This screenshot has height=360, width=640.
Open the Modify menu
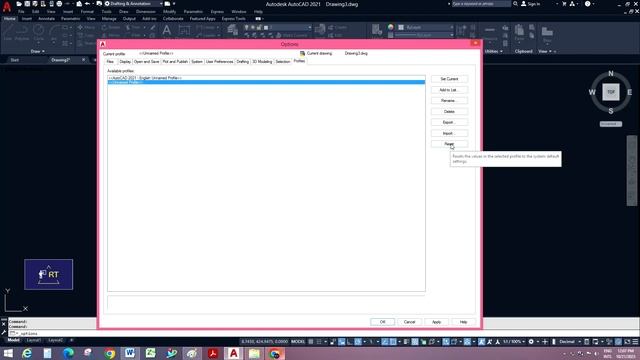(169, 12)
